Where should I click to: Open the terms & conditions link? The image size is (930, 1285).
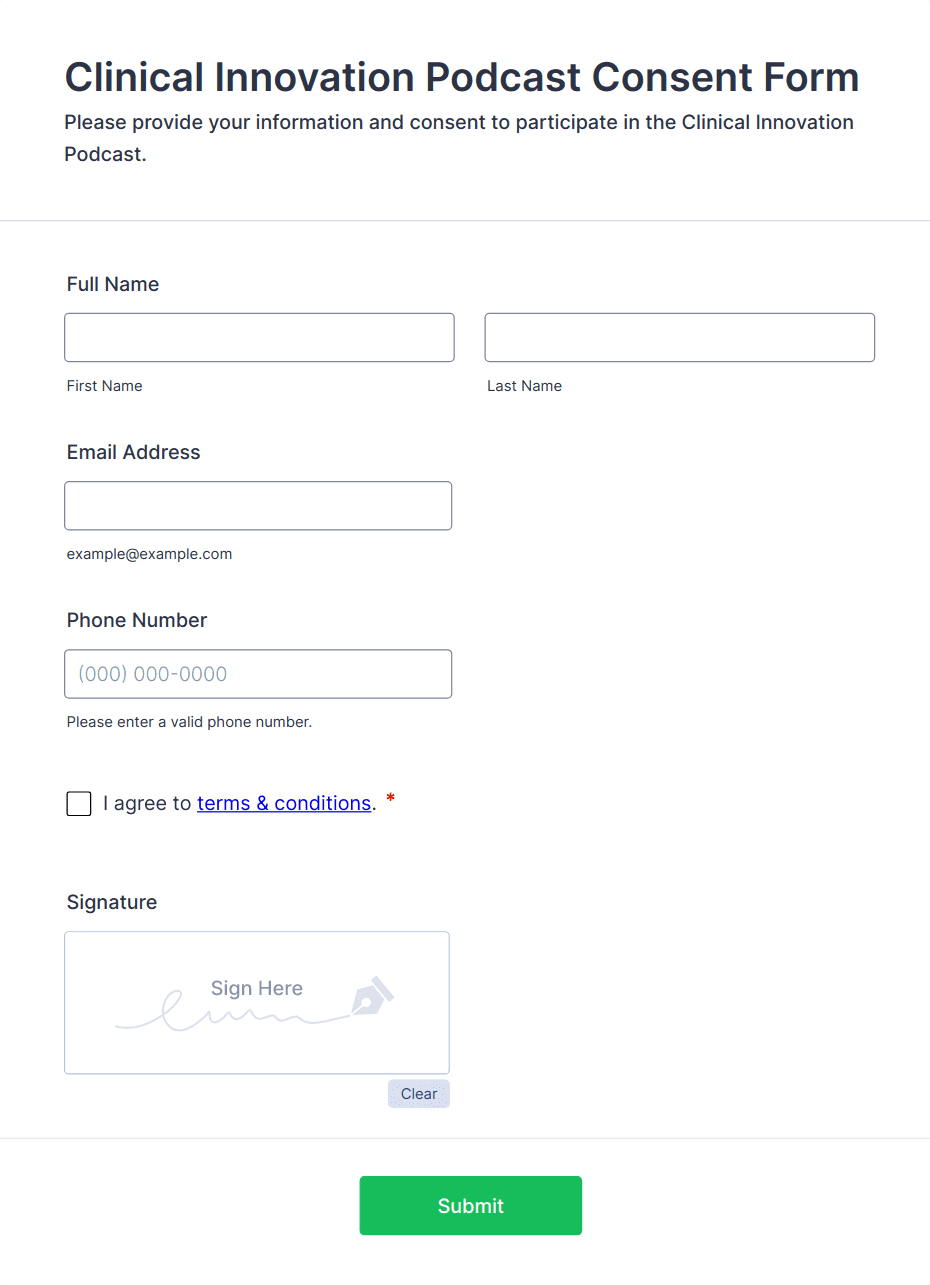coord(284,803)
